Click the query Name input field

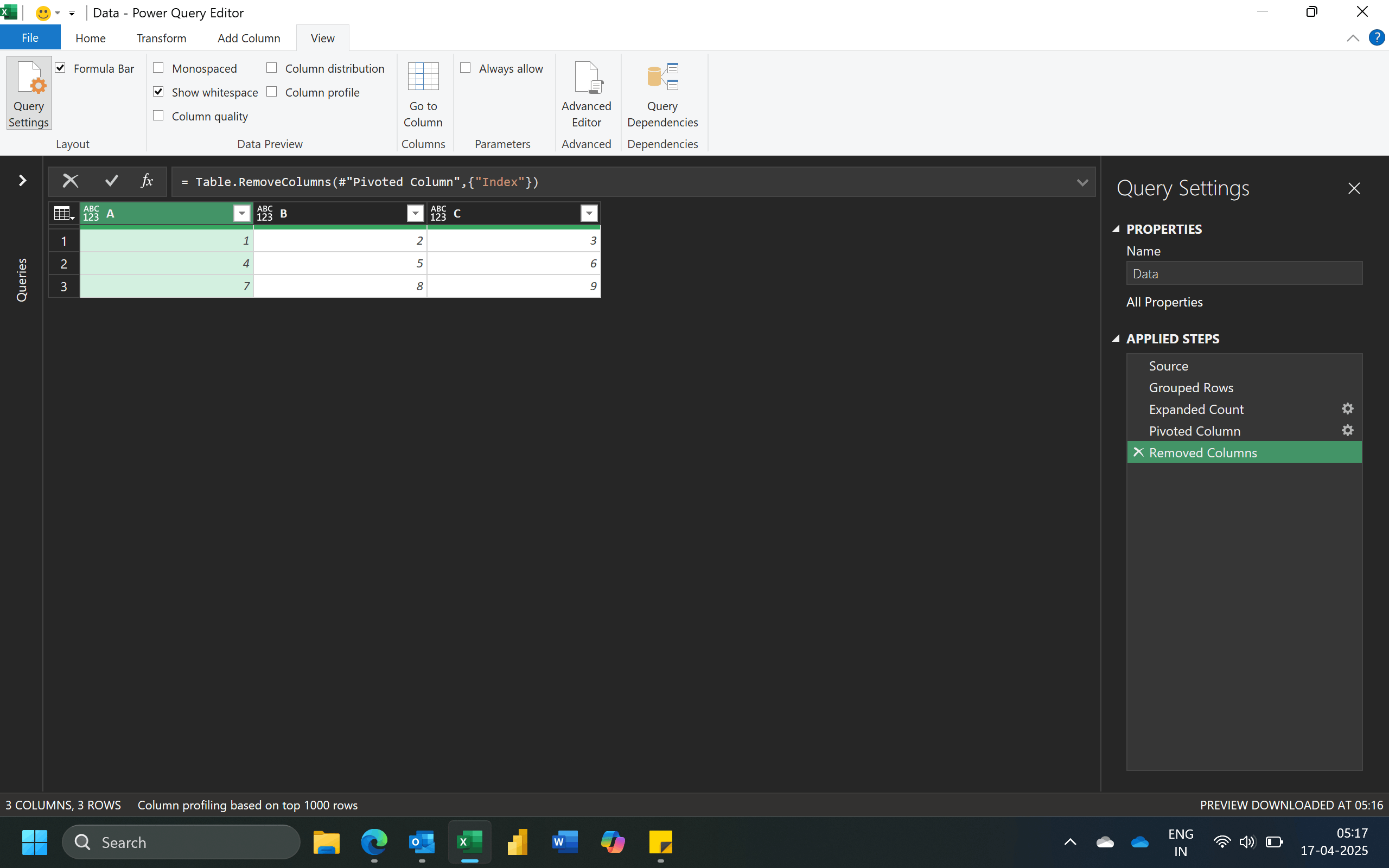pos(1243,274)
